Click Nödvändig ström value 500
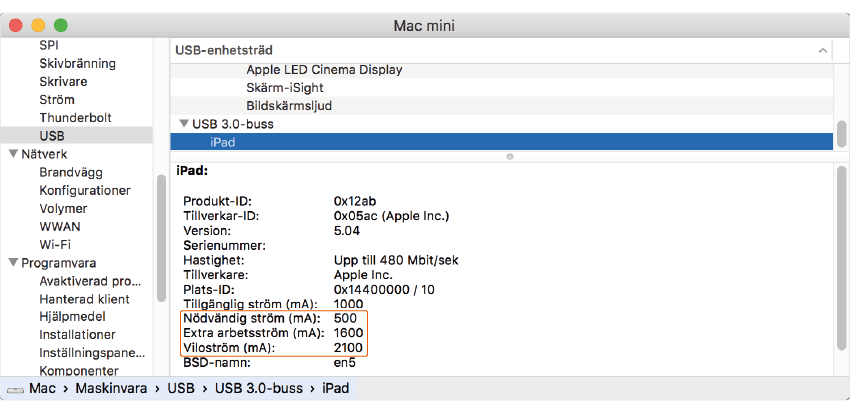Viewport: 850px width, 412px height. click(345, 318)
